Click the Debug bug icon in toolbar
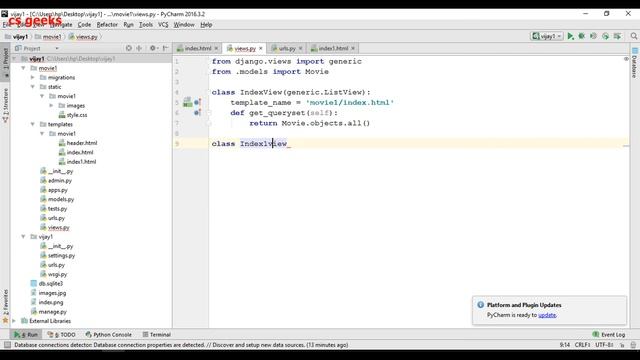Screen dimensions: 640x360 click(582, 36)
